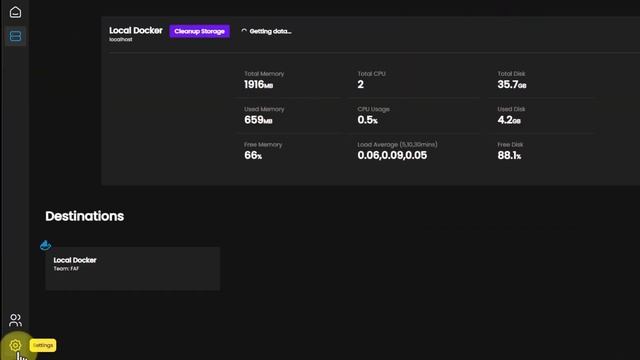640x360 pixels.
Task: Click the Settings tooltip label
Action: click(43, 345)
